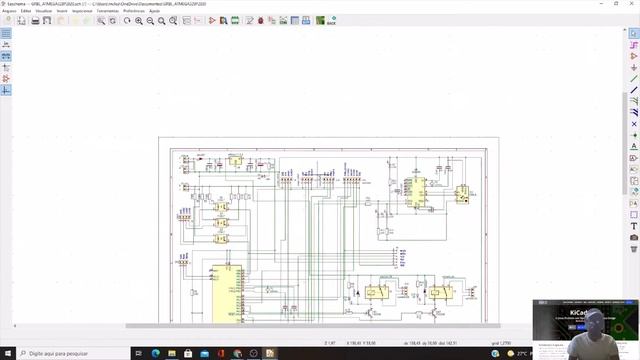Switch units to millimeters
This screenshot has width=640, height=360.
tap(6, 56)
